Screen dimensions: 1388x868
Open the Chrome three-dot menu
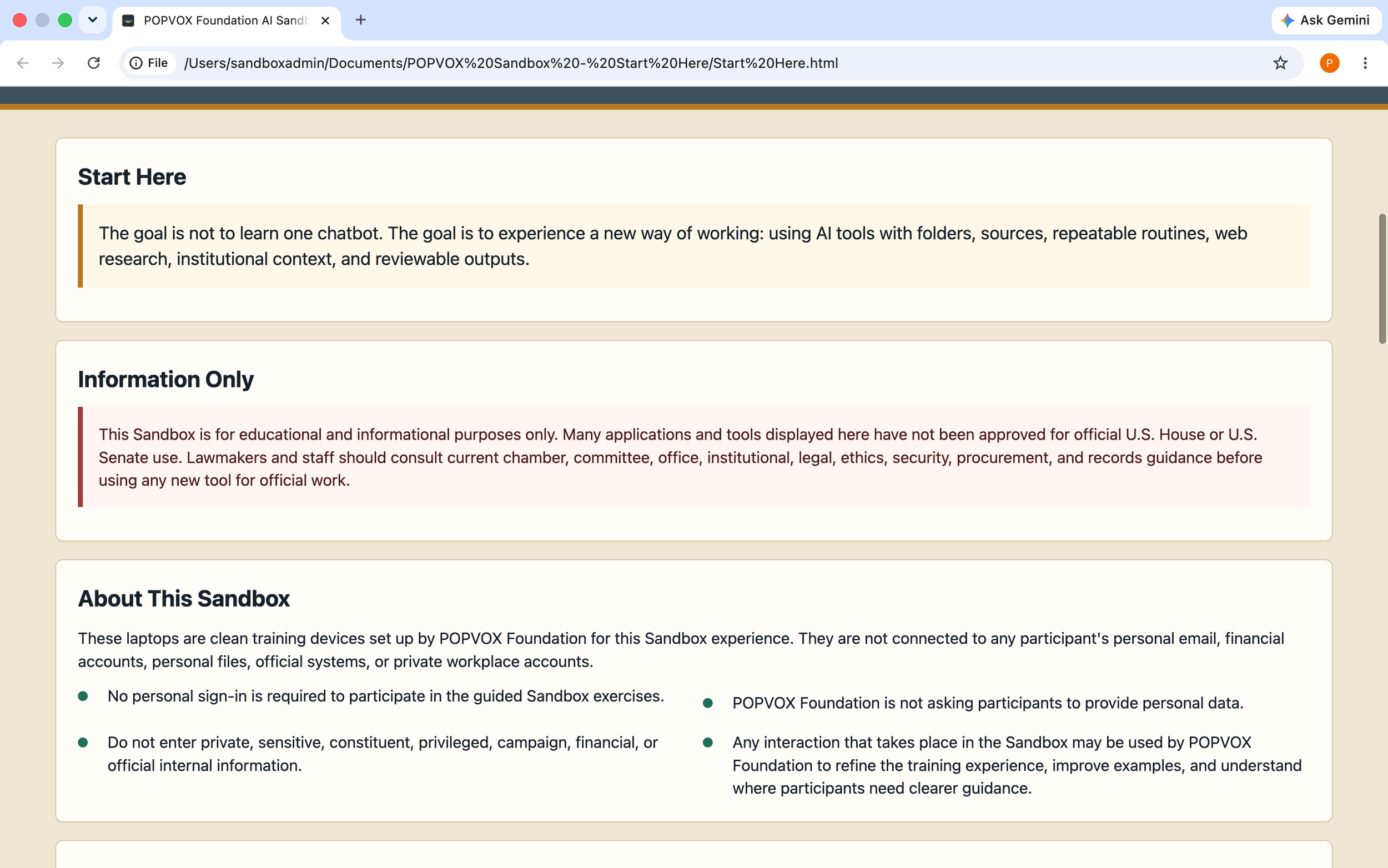(x=1365, y=63)
